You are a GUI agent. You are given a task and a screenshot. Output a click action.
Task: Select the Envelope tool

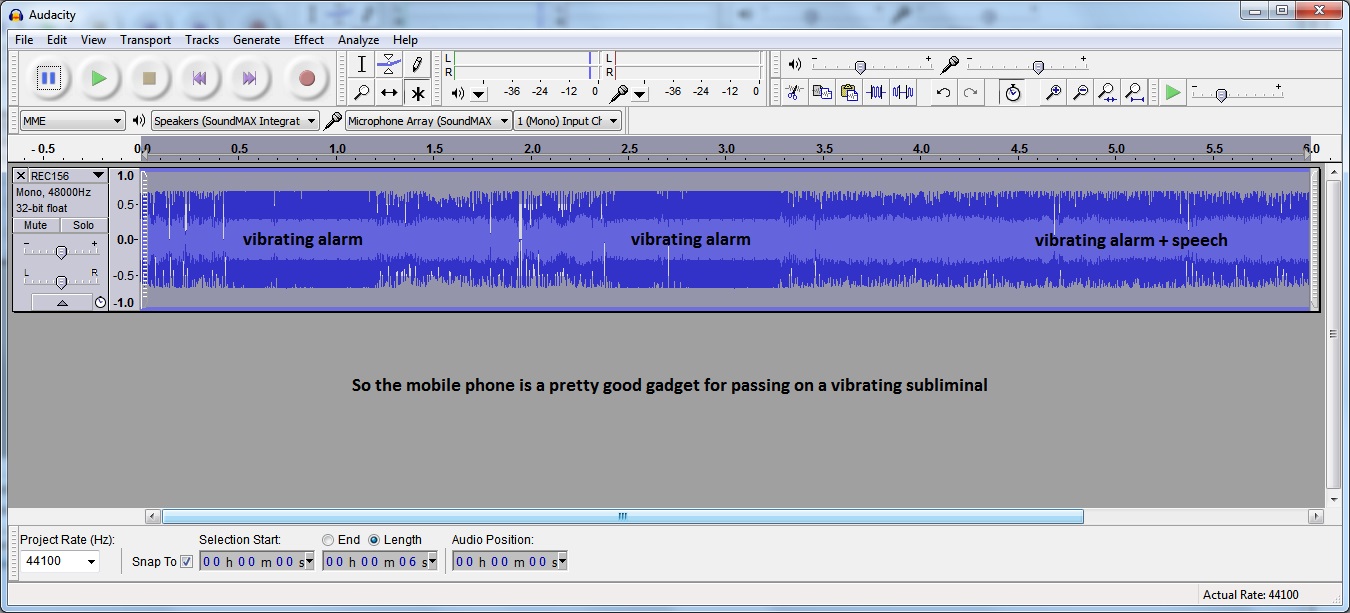pos(389,64)
